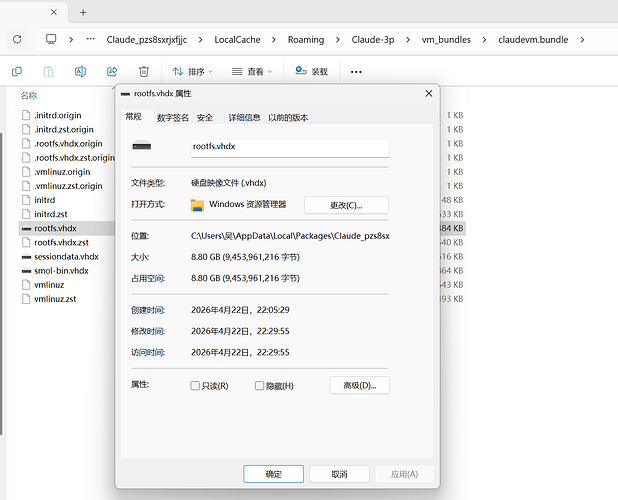618x500 pixels.
Task: Select the .vmlinuz.origin file
Action: click(x=62, y=172)
